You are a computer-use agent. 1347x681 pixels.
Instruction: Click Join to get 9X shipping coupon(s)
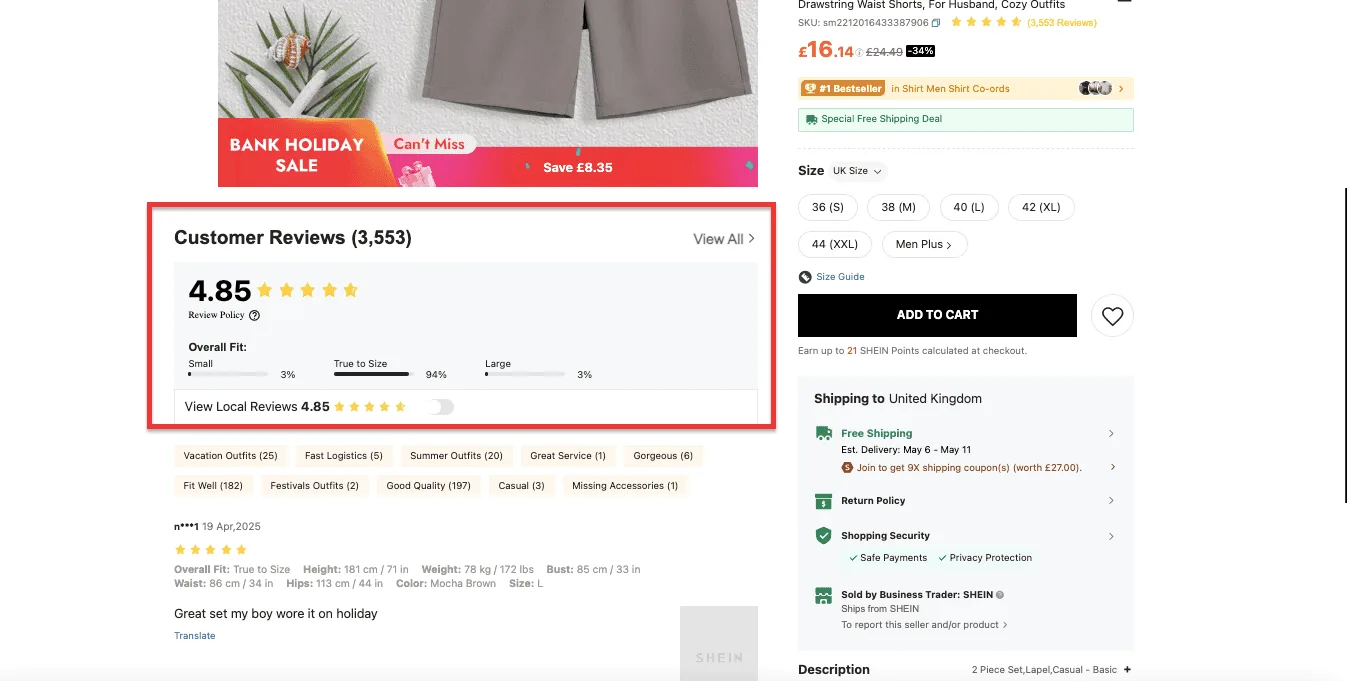coord(968,467)
